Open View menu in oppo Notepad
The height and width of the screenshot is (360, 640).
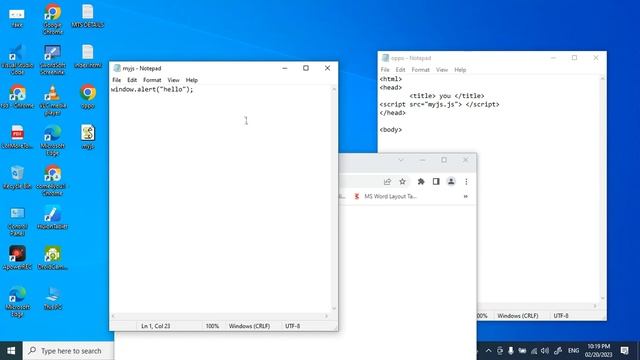442,70
